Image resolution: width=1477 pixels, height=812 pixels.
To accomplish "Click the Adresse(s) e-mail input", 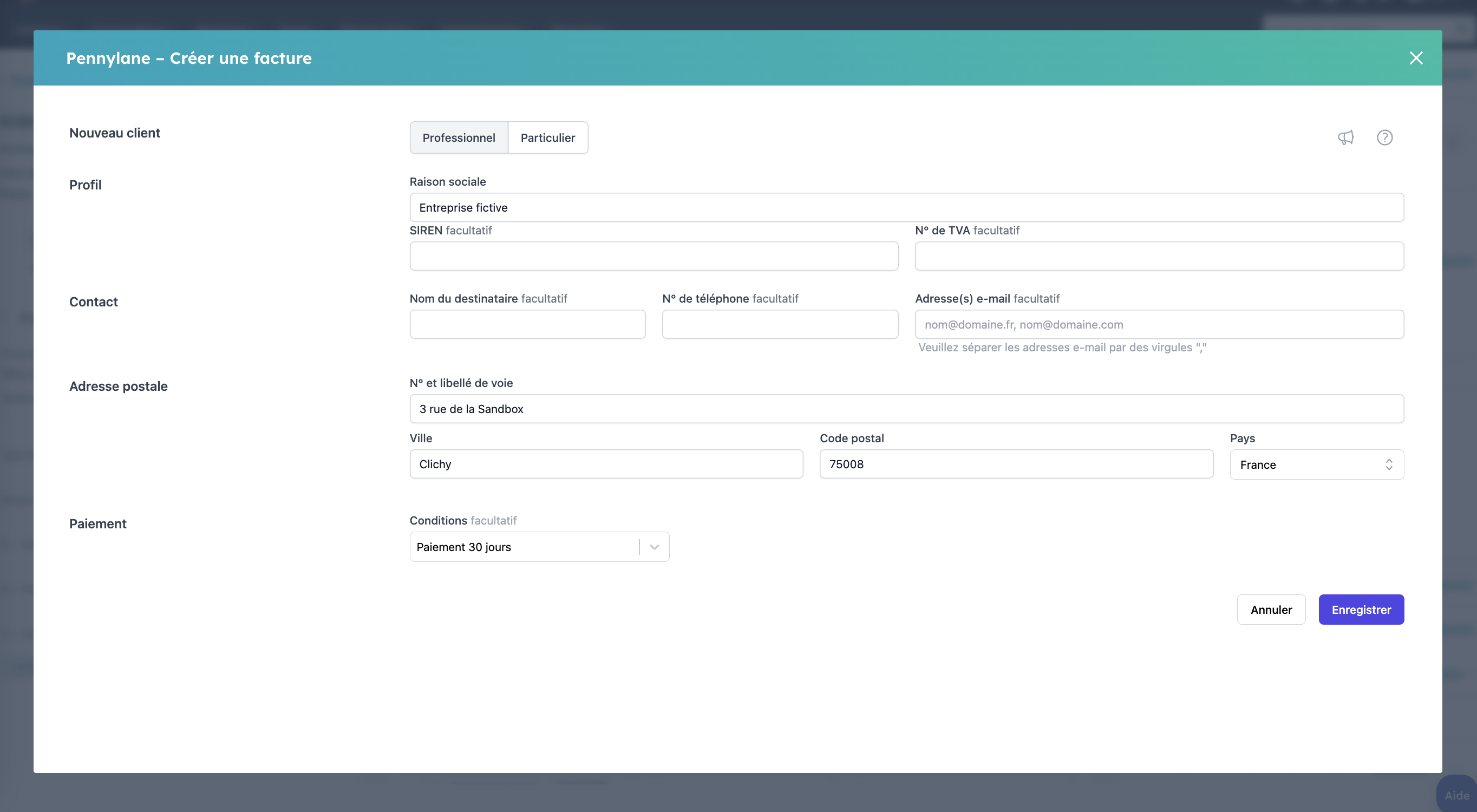I will tap(1159, 325).
